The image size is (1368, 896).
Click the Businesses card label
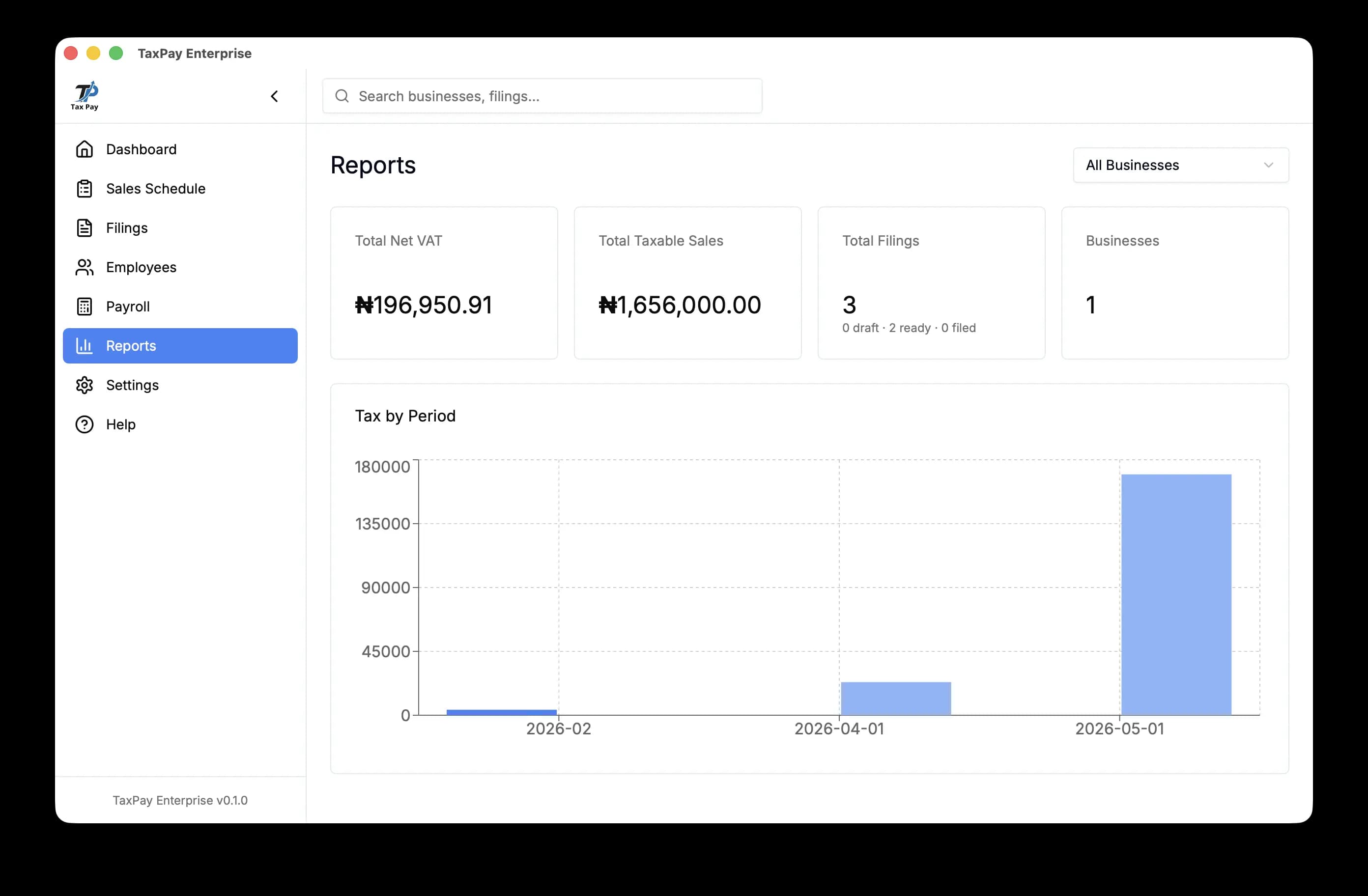click(x=1122, y=241)
